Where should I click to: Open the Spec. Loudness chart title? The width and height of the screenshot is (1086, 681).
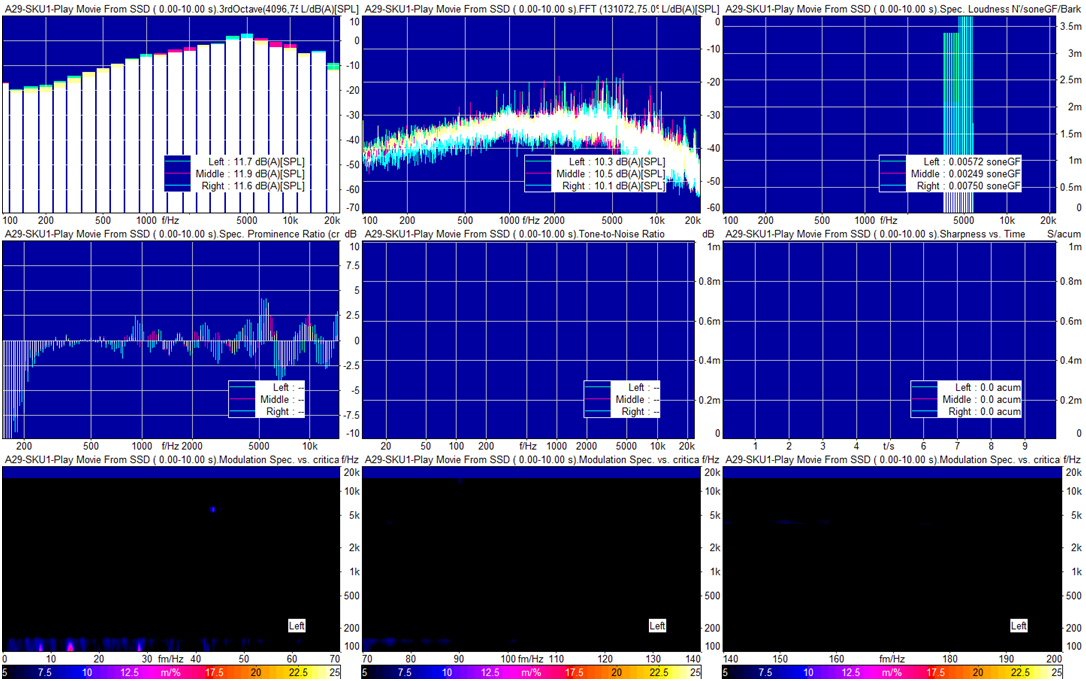(902, 9)
